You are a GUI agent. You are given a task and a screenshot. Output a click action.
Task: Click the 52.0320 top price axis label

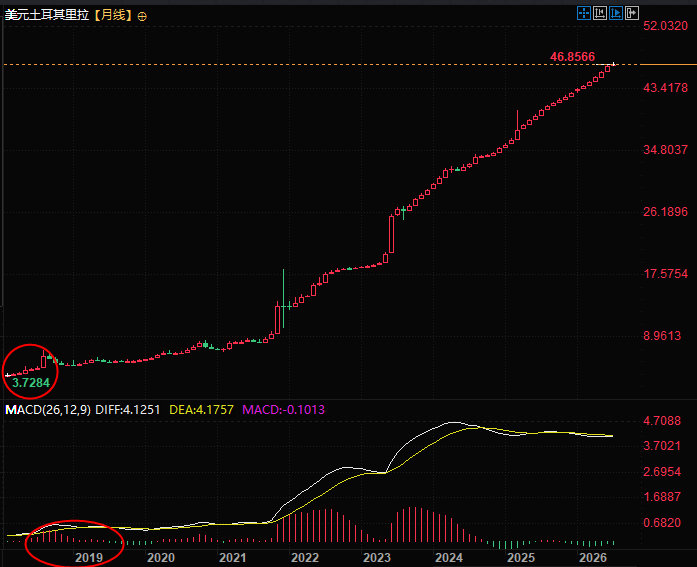665,26
